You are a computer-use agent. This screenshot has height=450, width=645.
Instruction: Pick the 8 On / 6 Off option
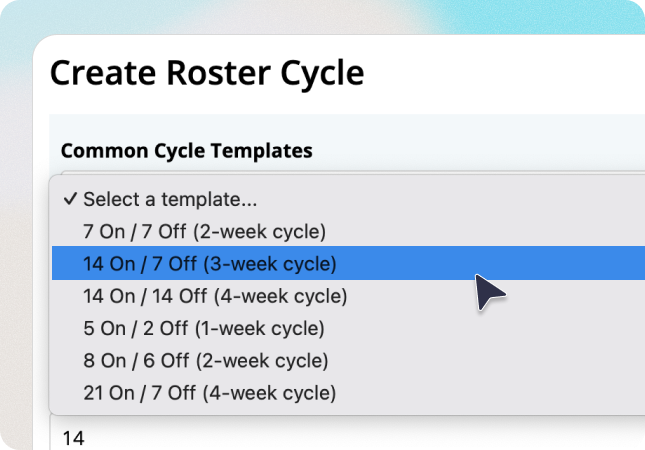pyautogui.click(x=348, y=360)
